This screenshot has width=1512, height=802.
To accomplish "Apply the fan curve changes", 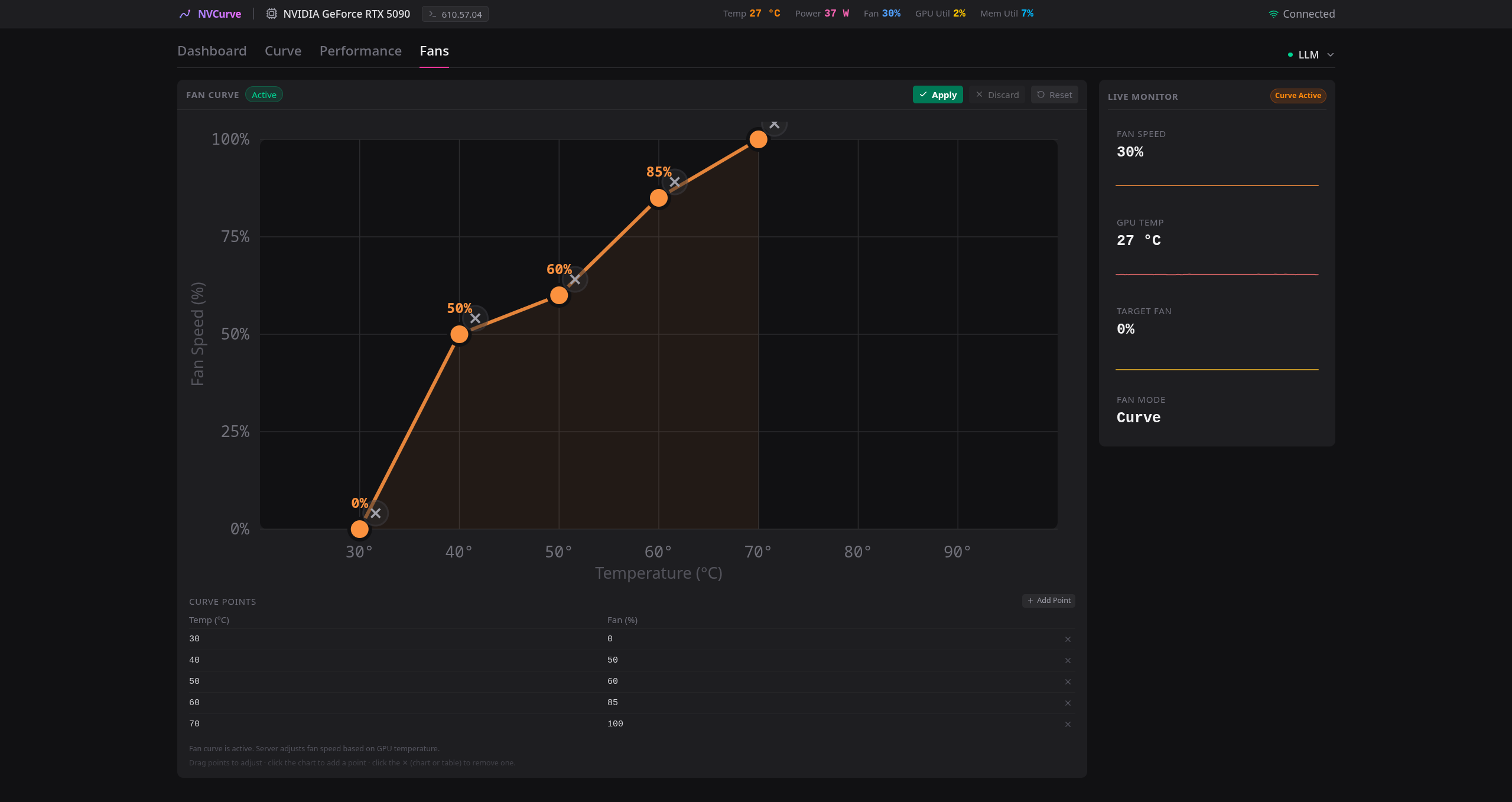I will click(x=938, y=94).
